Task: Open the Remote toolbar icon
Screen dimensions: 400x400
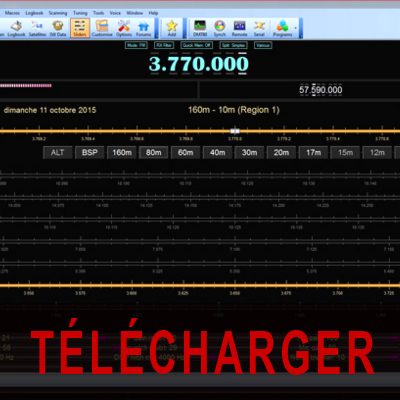Action: tap(239, 28)
